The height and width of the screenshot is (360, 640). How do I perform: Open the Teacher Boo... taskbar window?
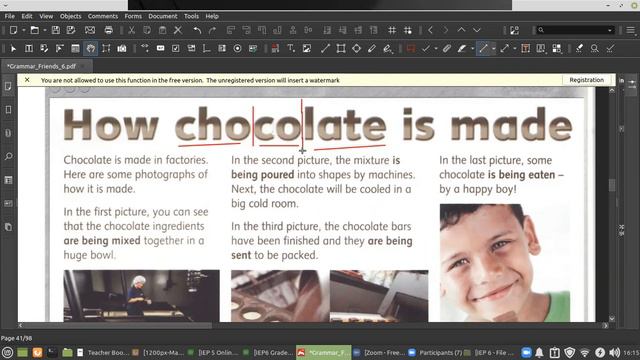[103, 353]
